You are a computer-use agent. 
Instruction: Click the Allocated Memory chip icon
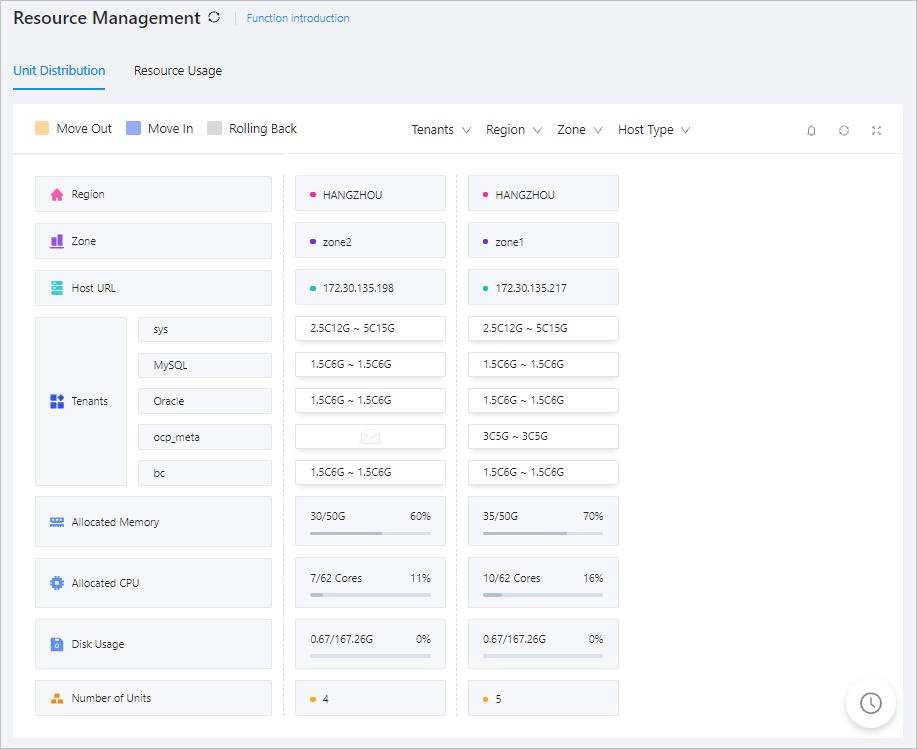point(57,522)
